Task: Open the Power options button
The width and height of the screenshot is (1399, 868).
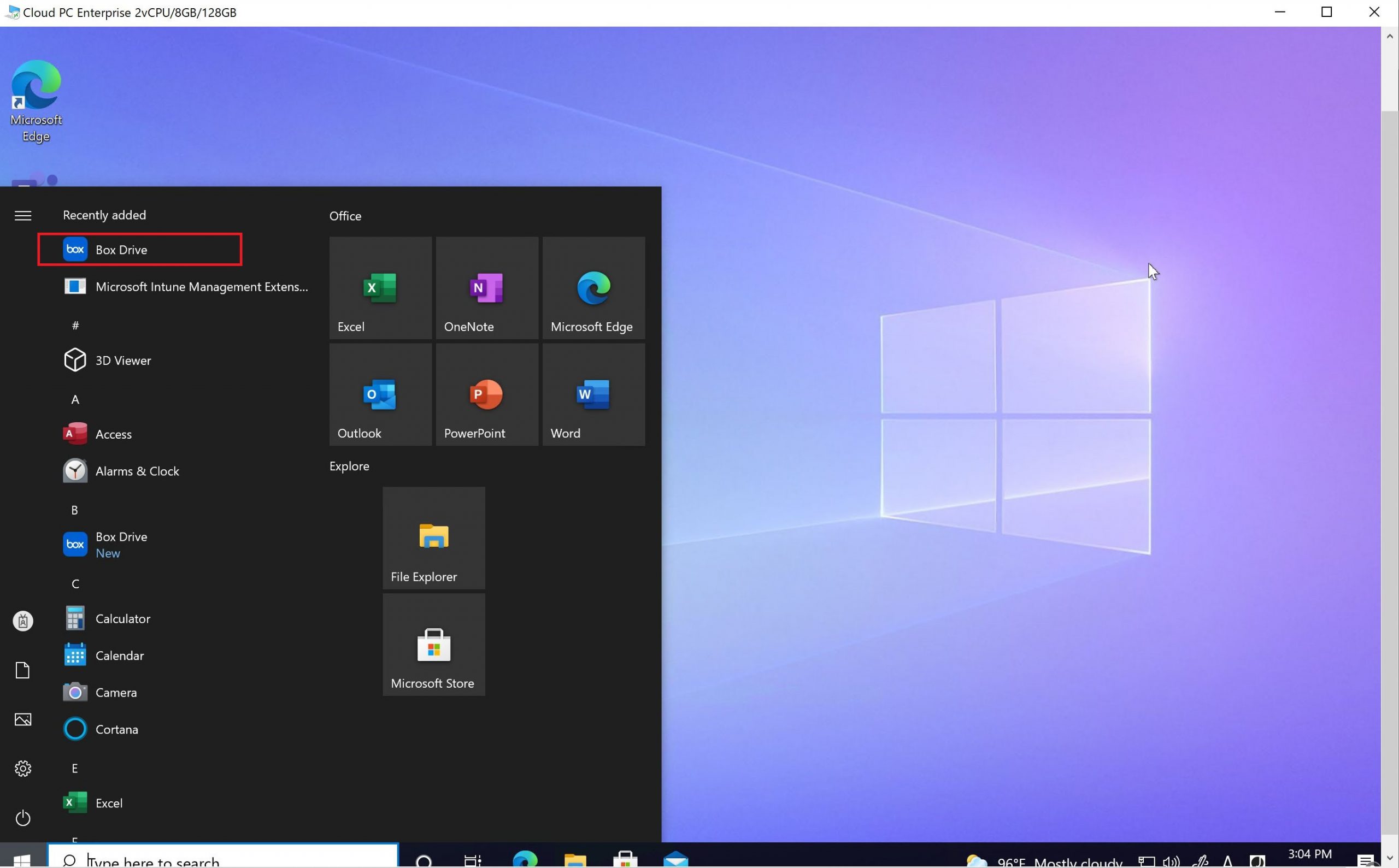Action: [23, 818]
